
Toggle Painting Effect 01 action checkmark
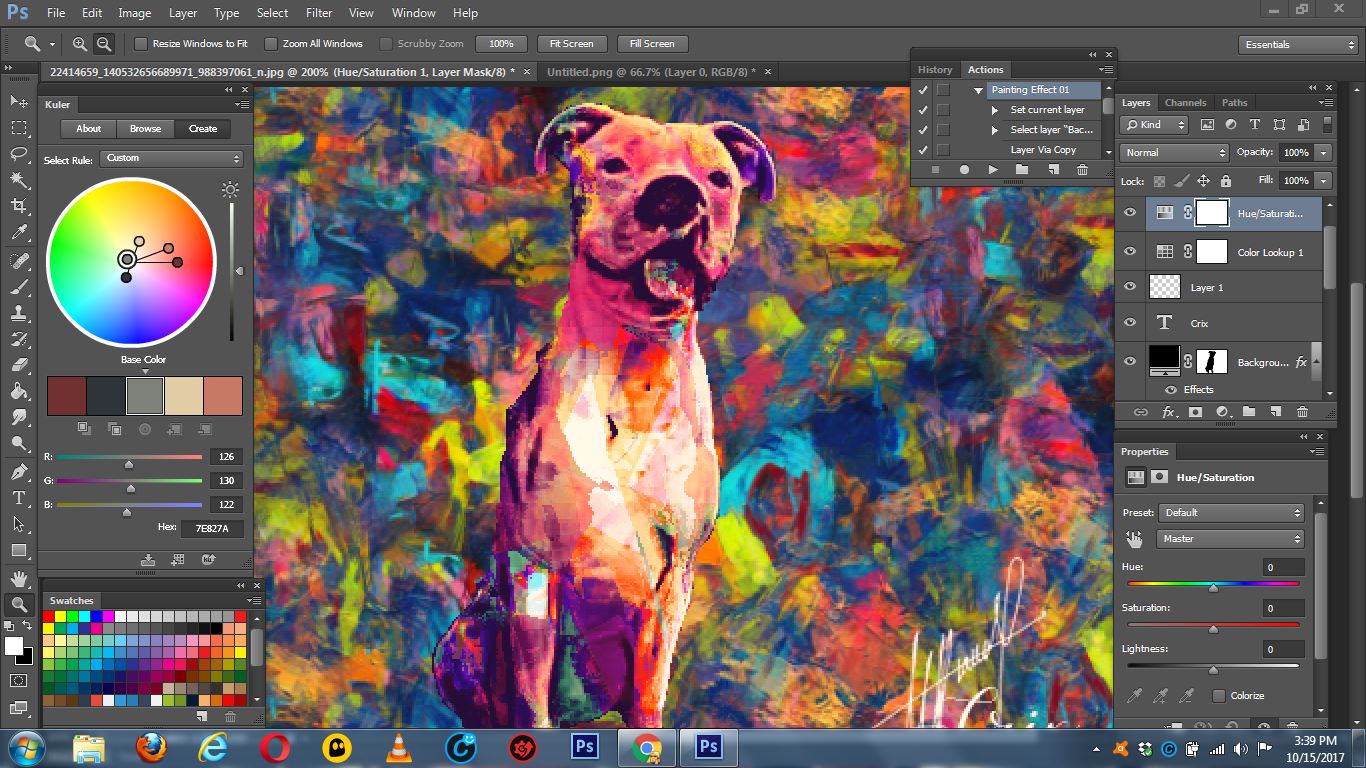point(923,90)
